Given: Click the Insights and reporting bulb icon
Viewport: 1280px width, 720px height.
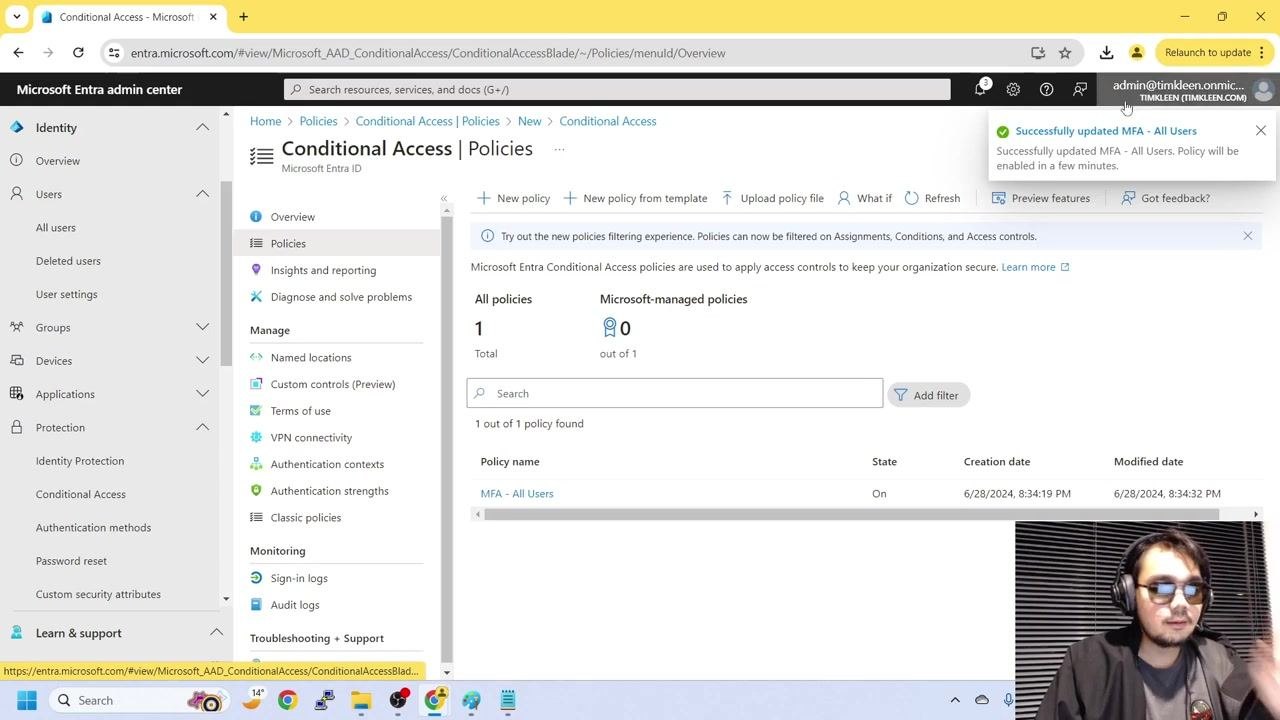Looking at the screenshot, I should (256, 270).
